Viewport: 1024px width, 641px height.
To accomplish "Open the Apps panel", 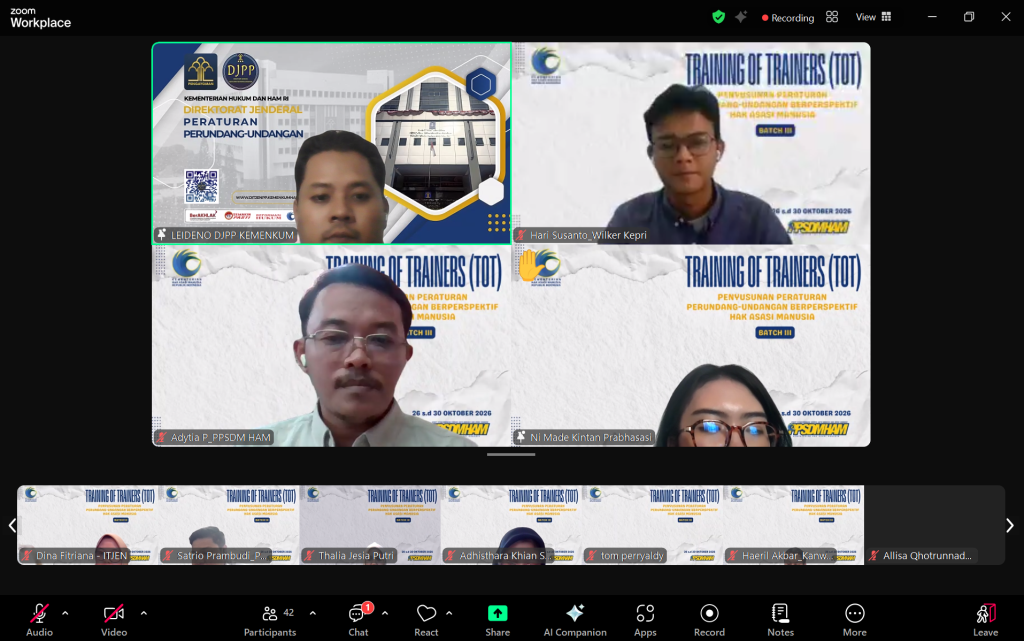I will pyautogui.click(x=645, y=619).
